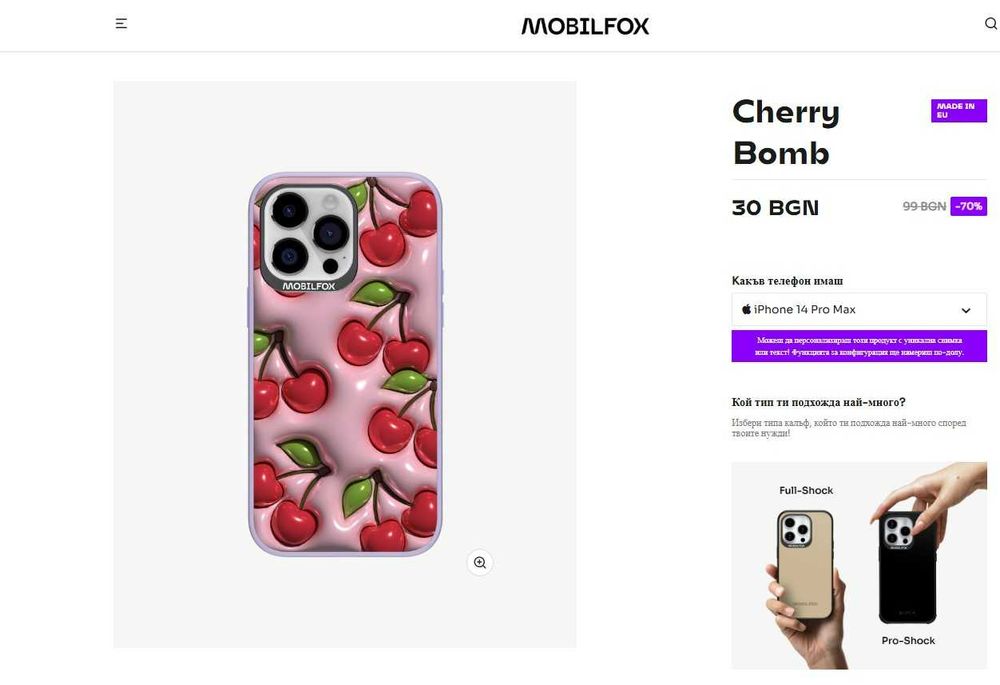Click the Apple logo in phone selector

coord(746,310)
